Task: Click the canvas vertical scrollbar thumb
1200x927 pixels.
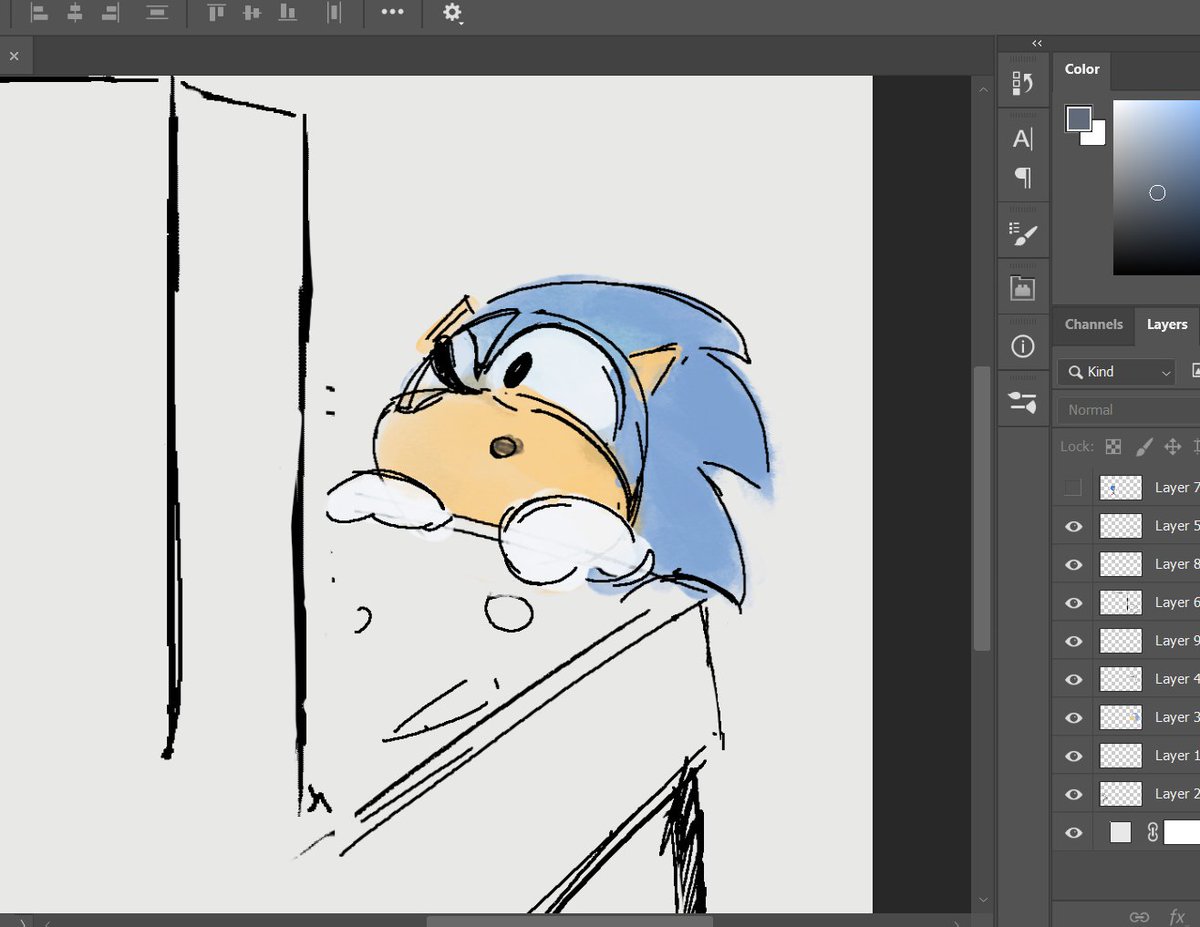Action: pyautogui.click(x=983, y=509)
